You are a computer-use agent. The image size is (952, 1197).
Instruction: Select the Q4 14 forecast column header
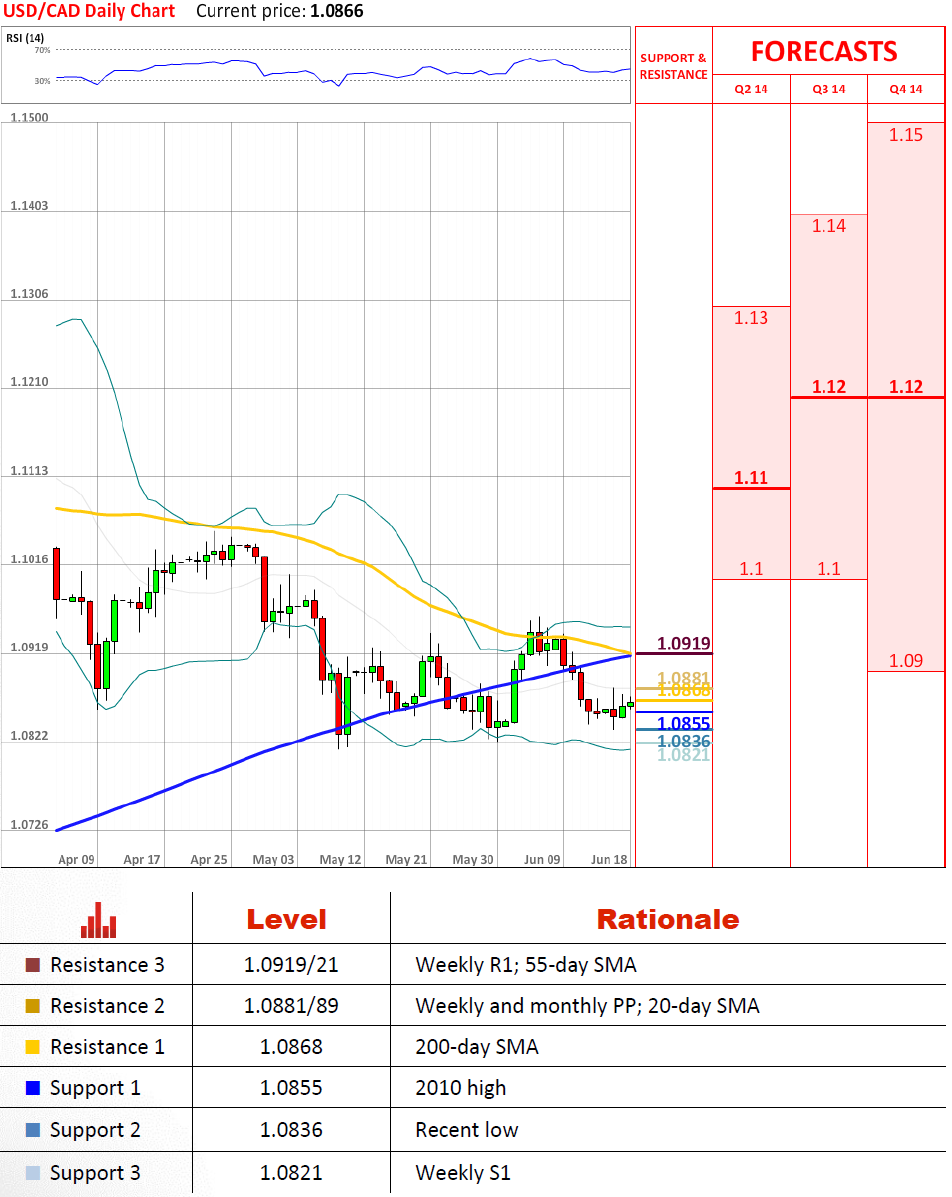pos(906,89)
